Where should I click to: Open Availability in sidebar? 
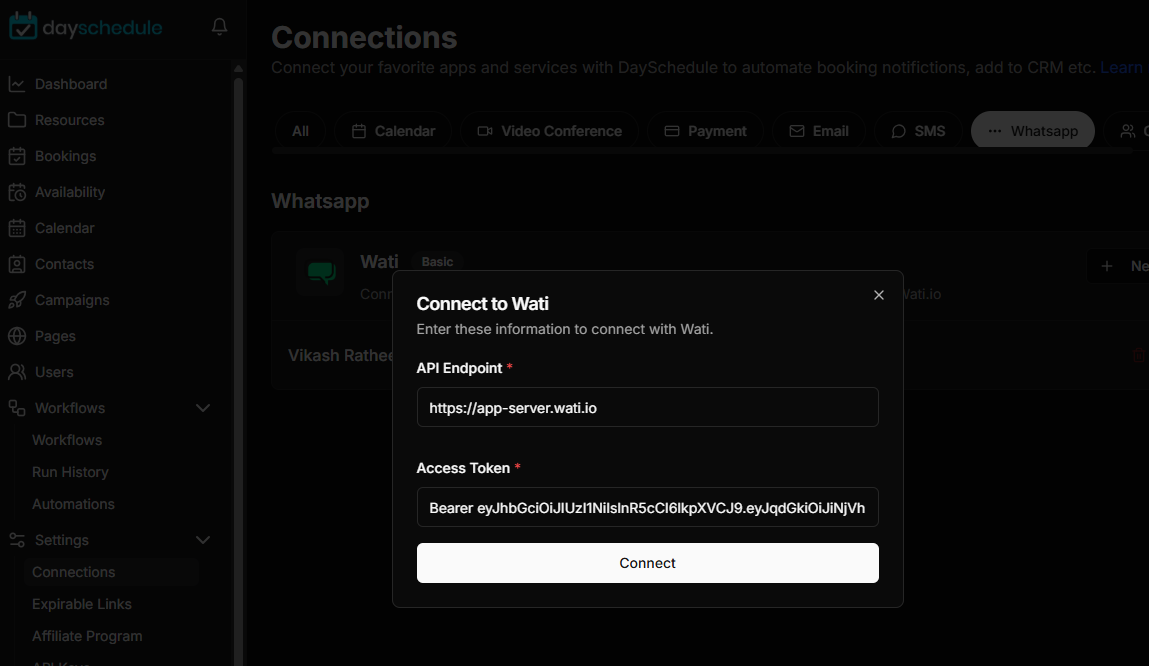pyautogui.click(x=70, y=192)
